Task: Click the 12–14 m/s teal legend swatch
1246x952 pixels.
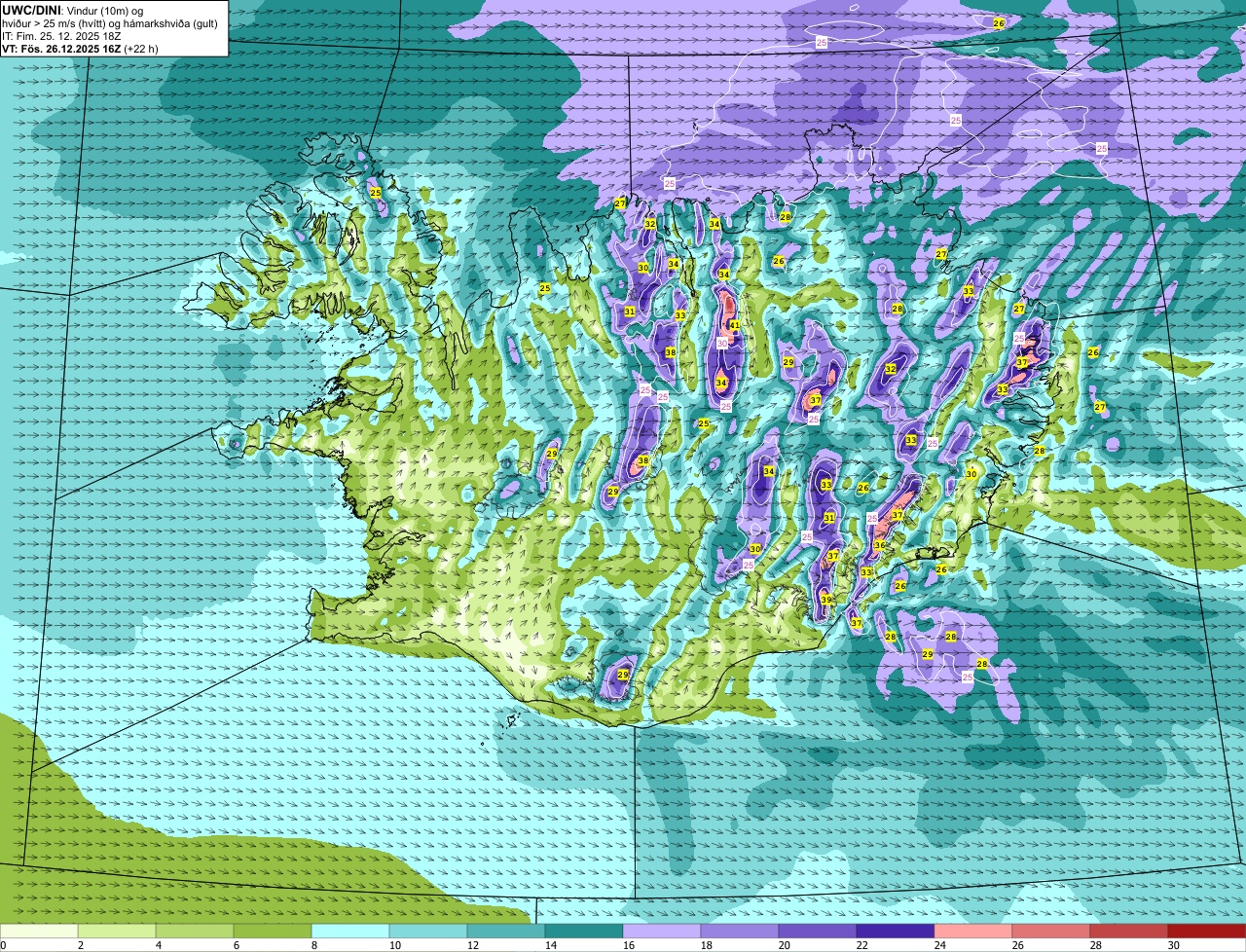Action: [506, 932]
